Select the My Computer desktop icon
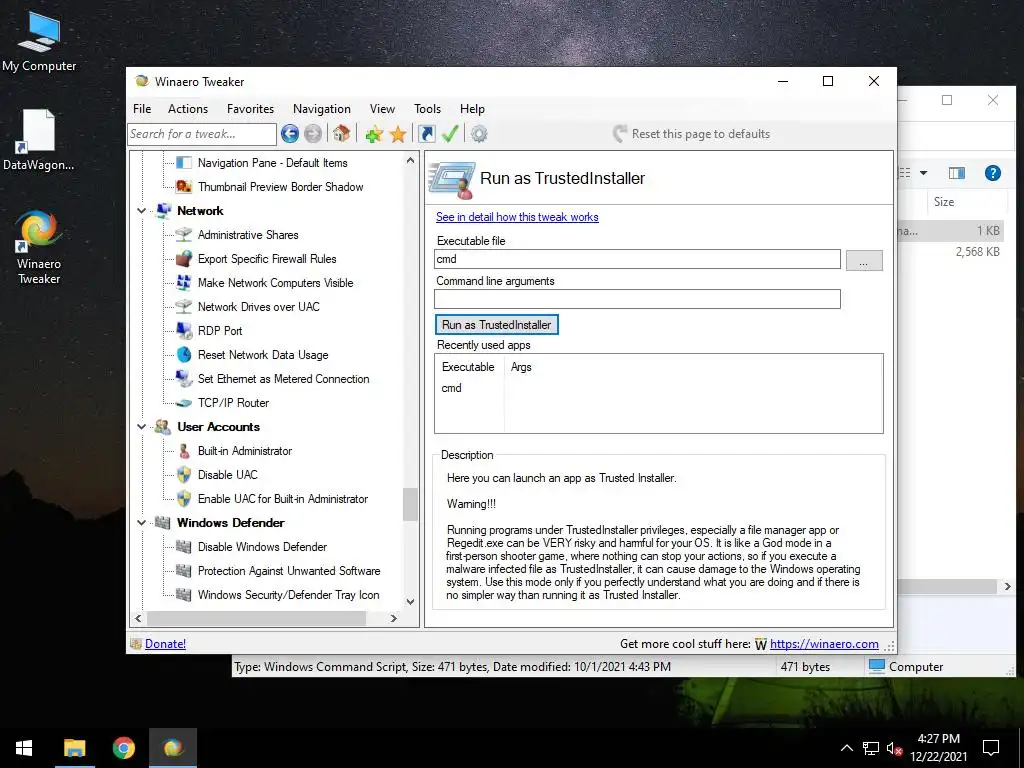 [x=39, y=41]
